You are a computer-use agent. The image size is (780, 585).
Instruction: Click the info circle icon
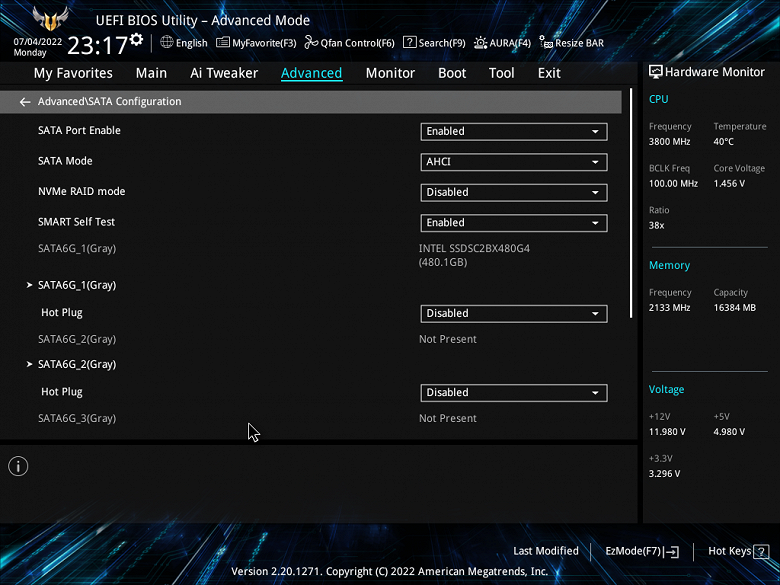coord(18,466)
